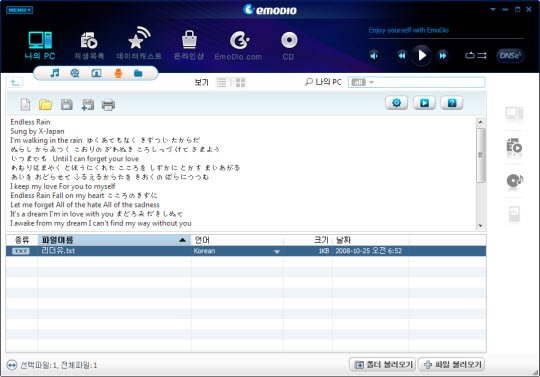Select the video reel category icon

coord(75,73)
